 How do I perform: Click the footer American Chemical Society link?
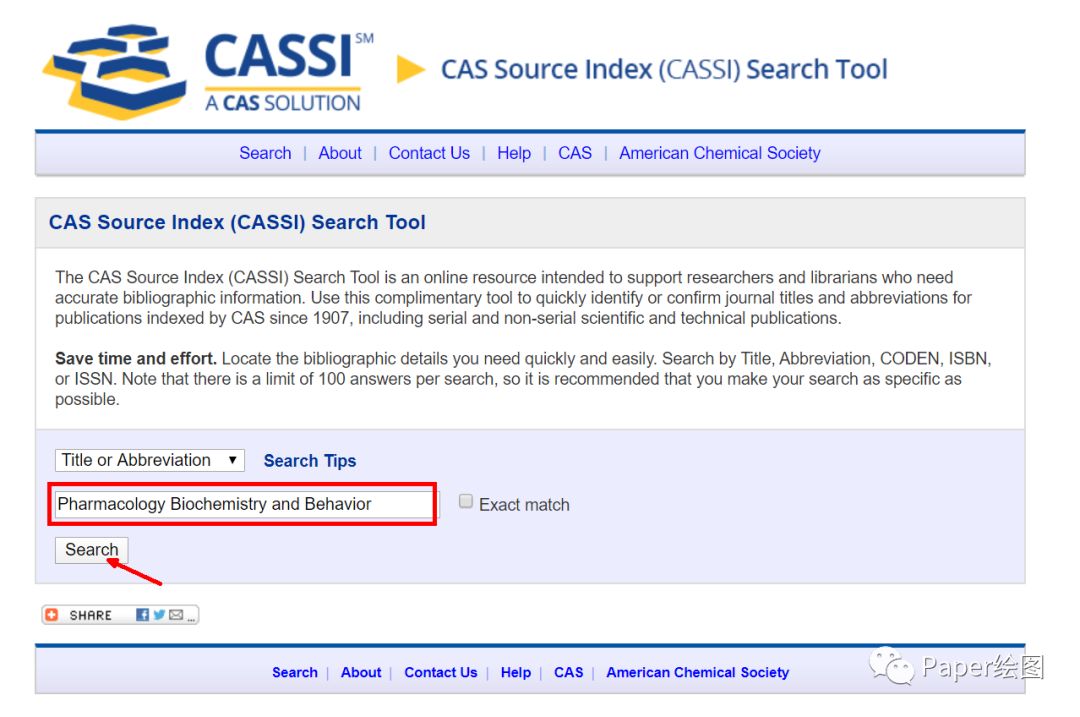tap(698, 672)
